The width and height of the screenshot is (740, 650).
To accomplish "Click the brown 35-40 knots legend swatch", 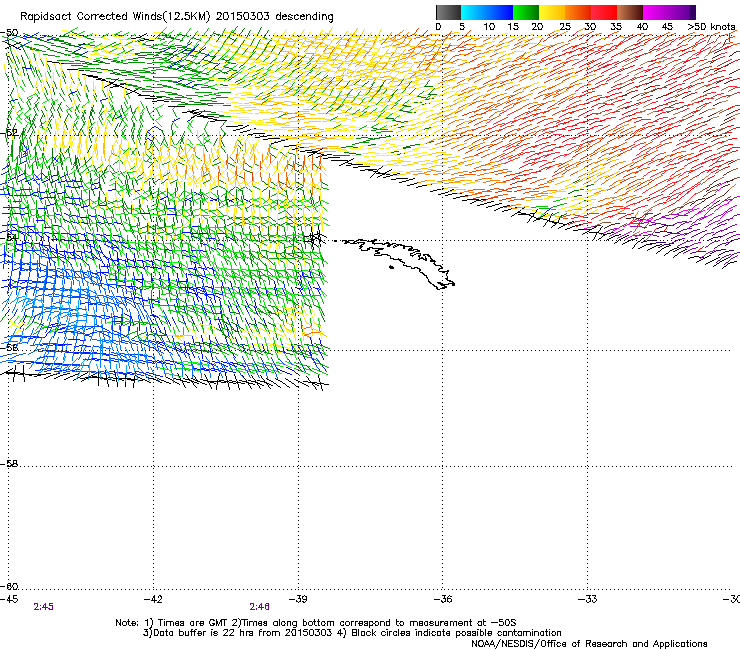I will point(630,12).
